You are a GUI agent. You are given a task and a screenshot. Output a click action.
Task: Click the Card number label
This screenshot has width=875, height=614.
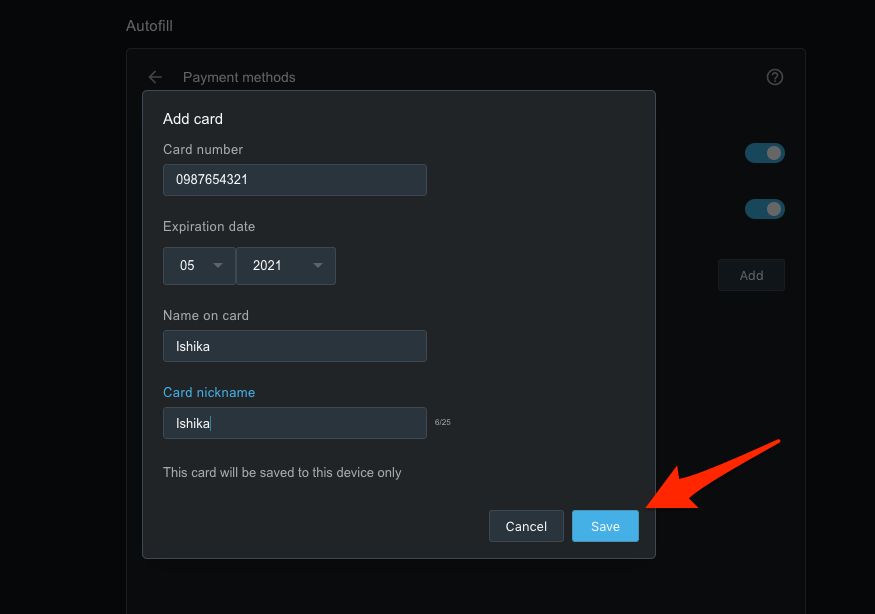click(203, 149)
